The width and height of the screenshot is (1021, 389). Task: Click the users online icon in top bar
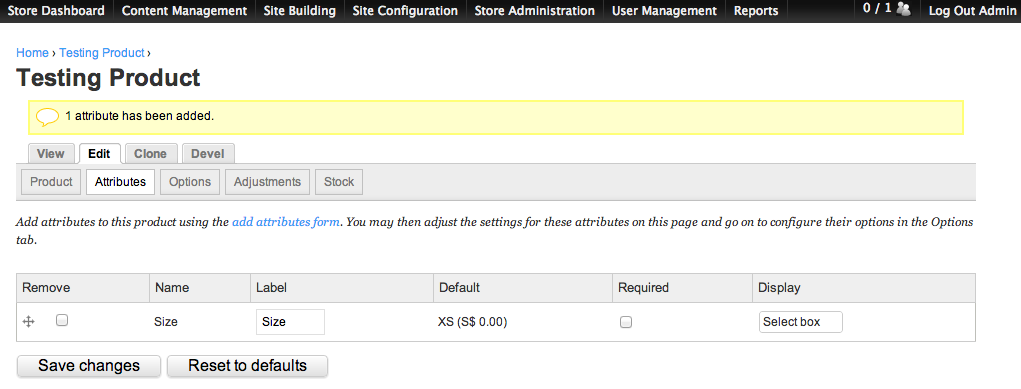click(903, 9)
